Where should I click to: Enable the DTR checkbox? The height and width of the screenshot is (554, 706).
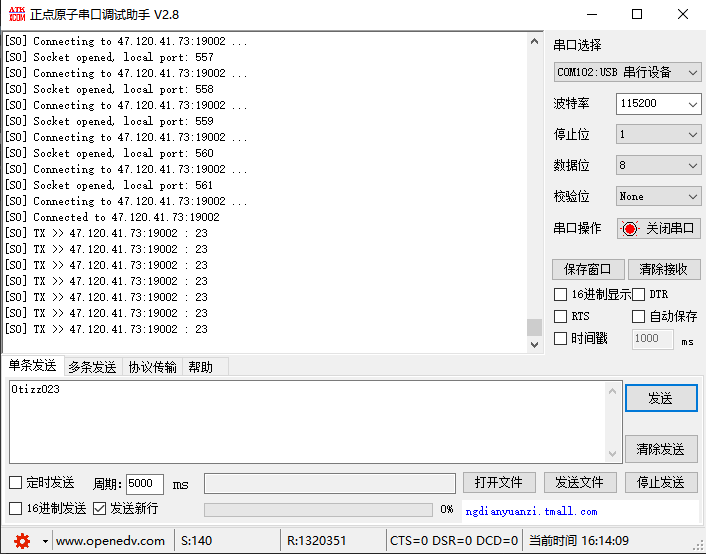point(638,295)
